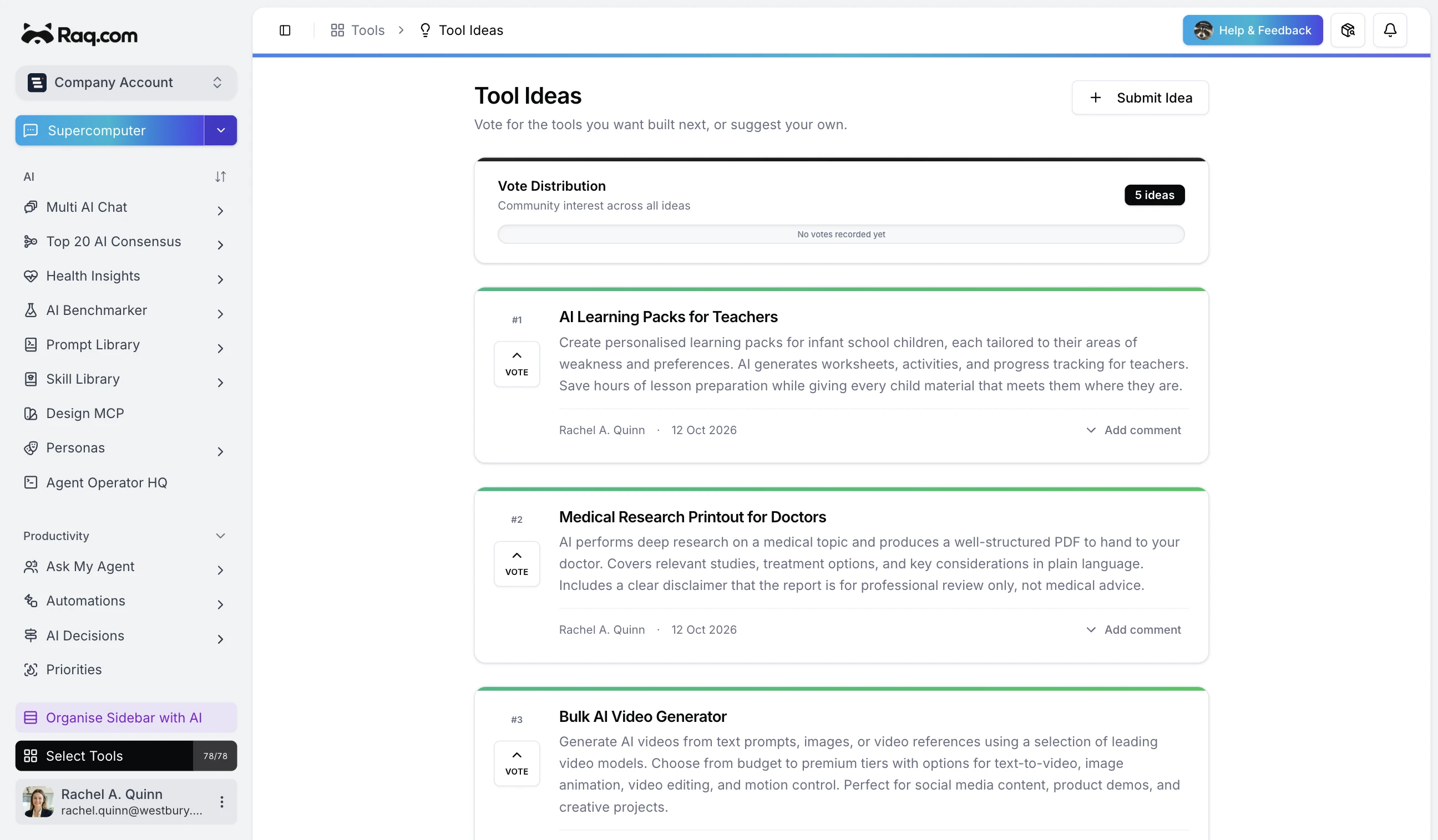The height and width of the screenshot is (840, 1438).
Task: Click the 5 ideas badge
Action: click(1154, 195)
